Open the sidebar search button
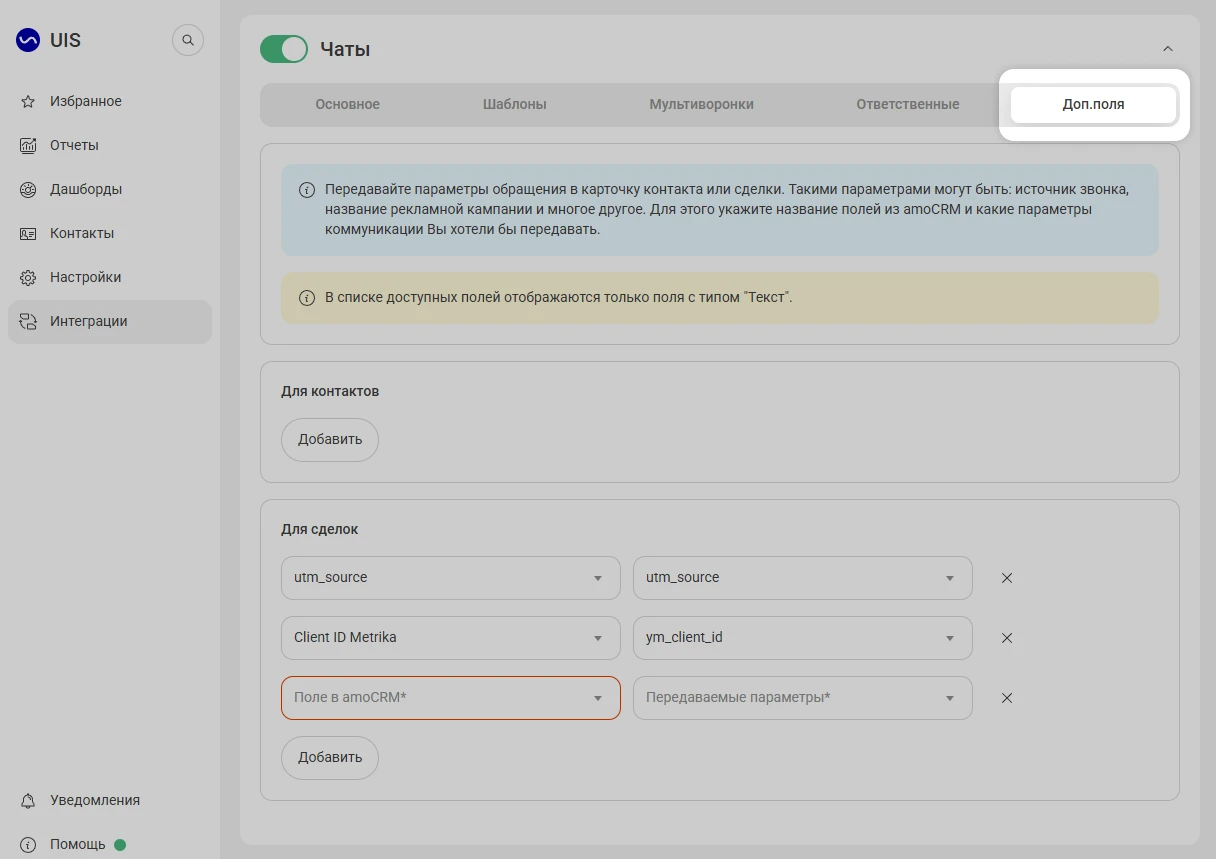This screenshot has height=859, width=1216. click(x=188, y=41)
